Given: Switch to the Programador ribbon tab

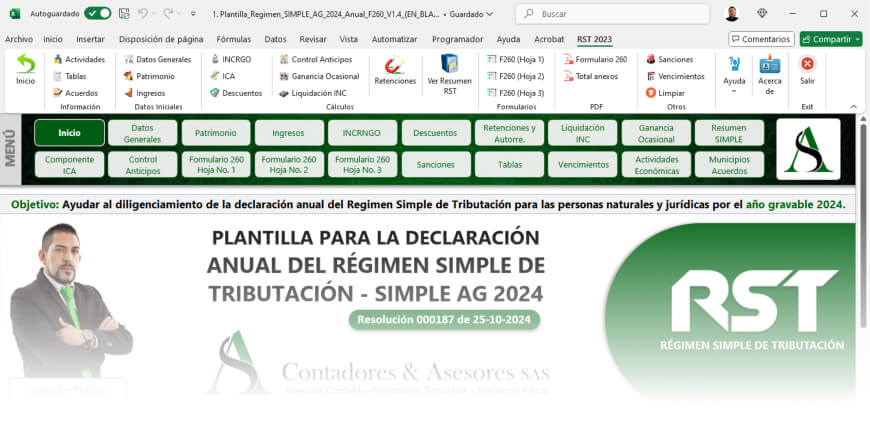Looking at the screenshot, I should click(x=457, y=39).
